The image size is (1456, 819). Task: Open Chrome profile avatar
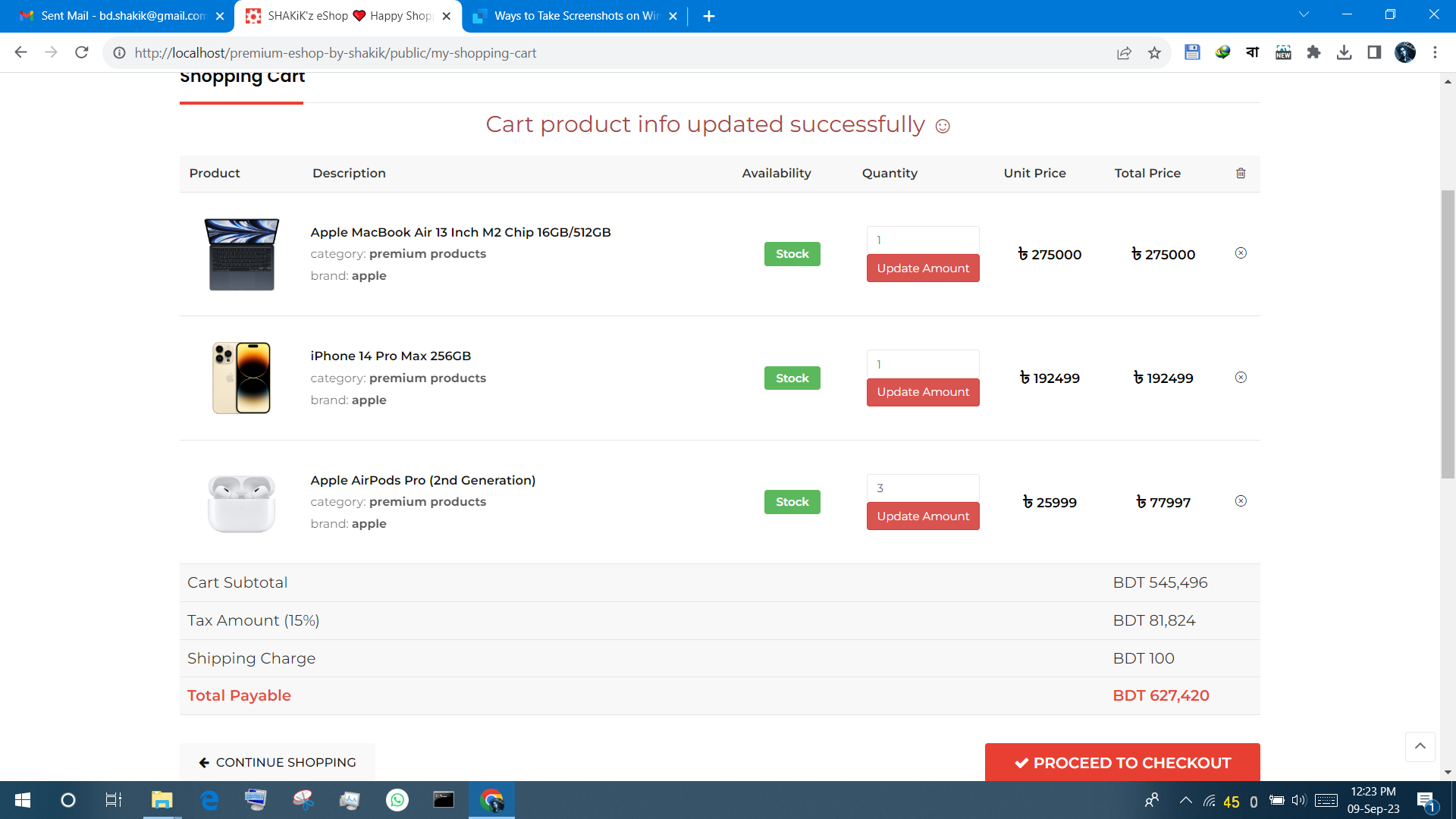click(1404, 52)
